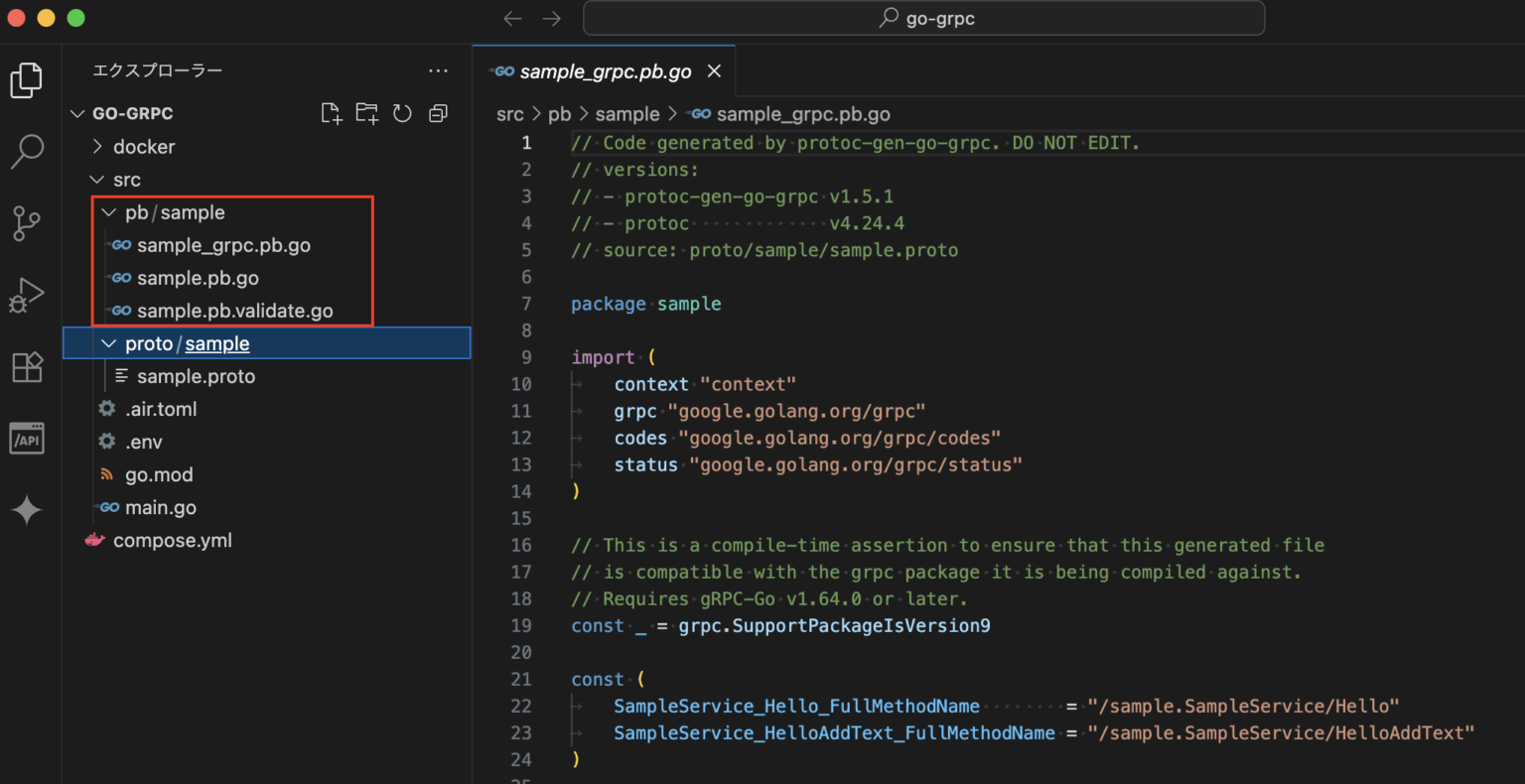The height and width of the screenshot is (784, 1525).
Task: Collapse the pb/sample folder
Action: tap(109, 211)
